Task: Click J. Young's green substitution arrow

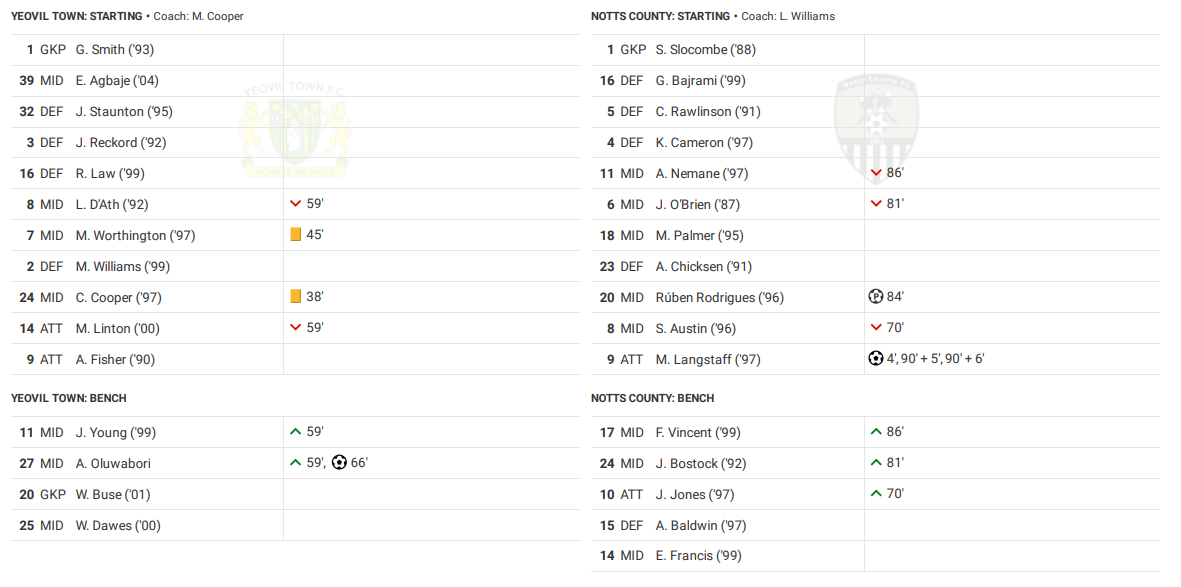Action: click(x=295, y=432)
